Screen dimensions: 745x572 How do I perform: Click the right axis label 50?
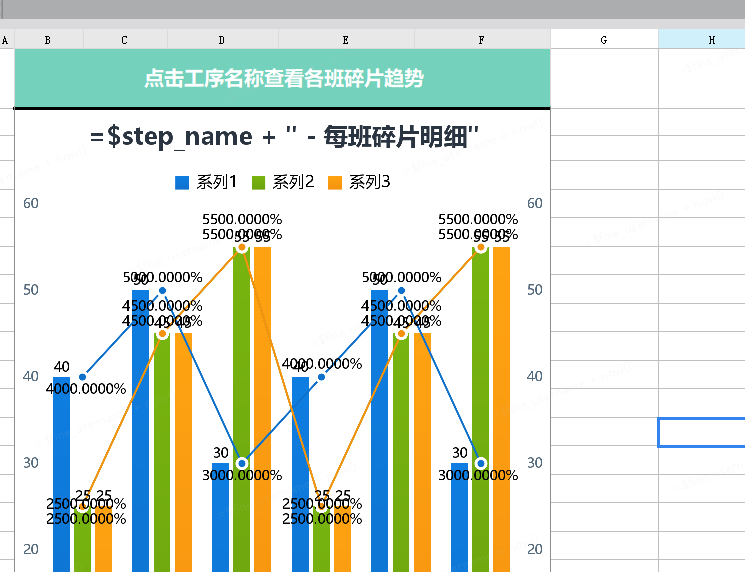pos(535,290)
